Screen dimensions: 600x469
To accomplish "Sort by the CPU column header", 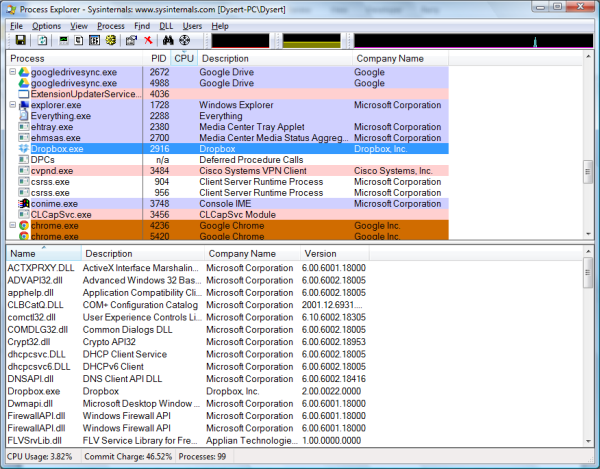I will click(184, 59).
